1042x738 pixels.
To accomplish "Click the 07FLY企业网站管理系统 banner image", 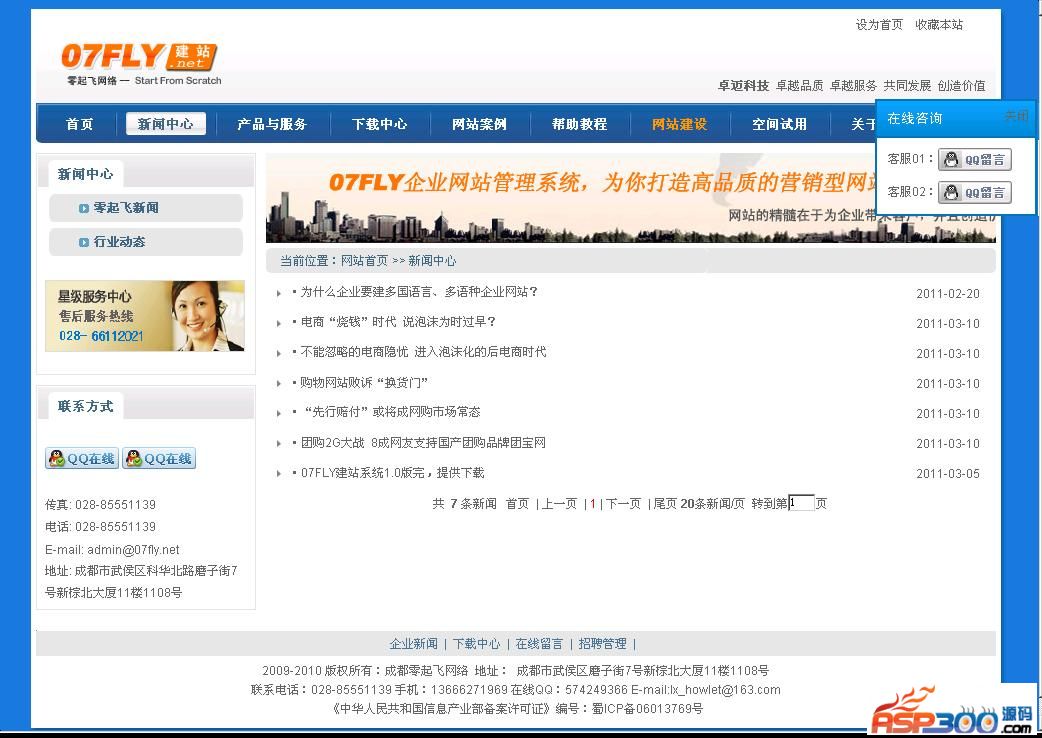I will click(631, 199).
